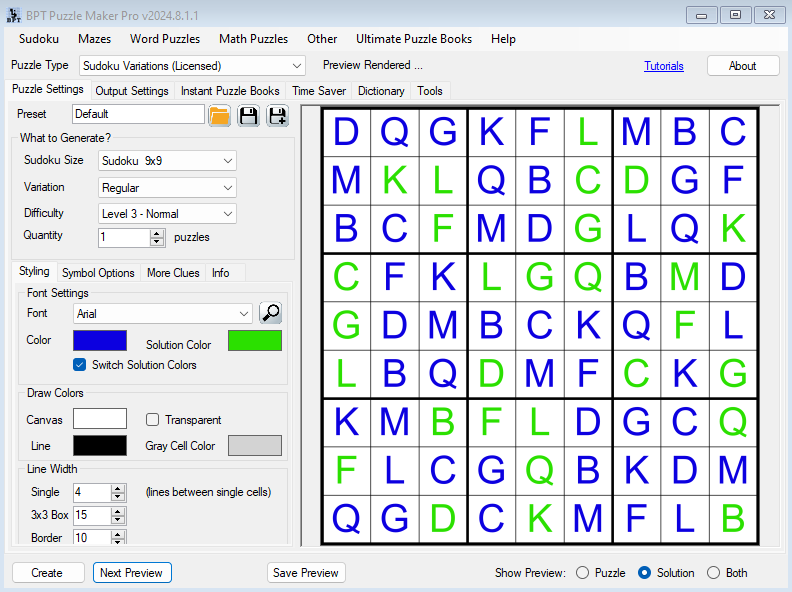This screenshot has height=592, width=792.
Task: Open the Difficulty dropdown
Action: (x=228, y=214)
